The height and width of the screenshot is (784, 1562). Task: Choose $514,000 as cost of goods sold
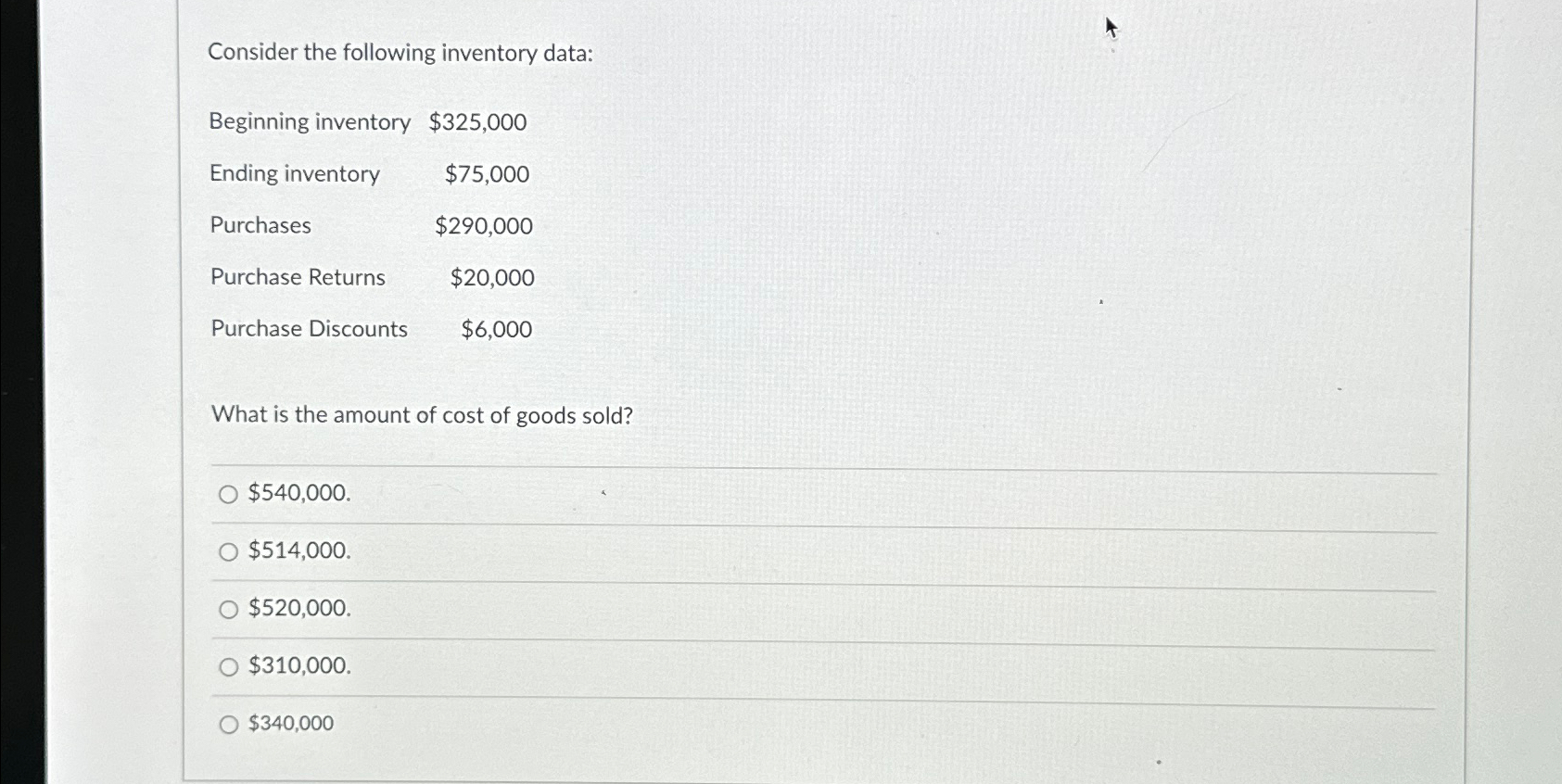(227, 550)
